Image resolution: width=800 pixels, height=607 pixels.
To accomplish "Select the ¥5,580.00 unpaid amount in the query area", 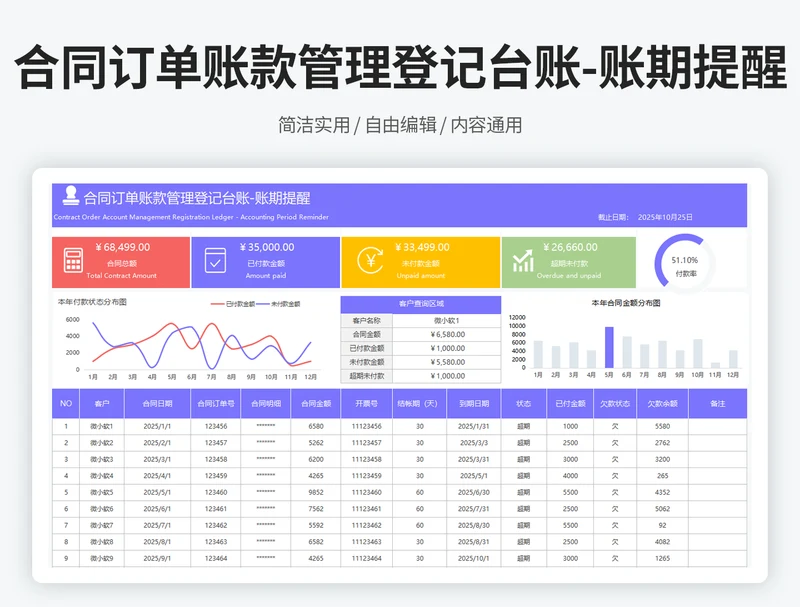I will [447, 362].
